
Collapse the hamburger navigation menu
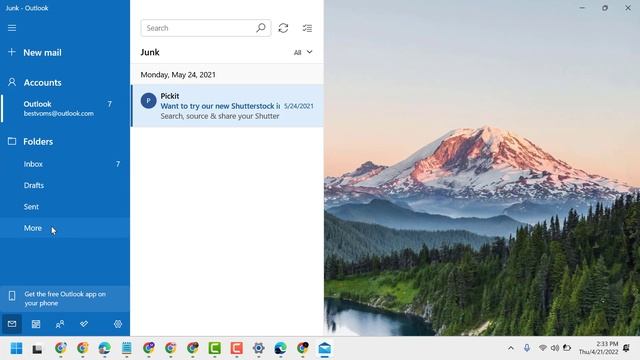click(x=12, y=28)
